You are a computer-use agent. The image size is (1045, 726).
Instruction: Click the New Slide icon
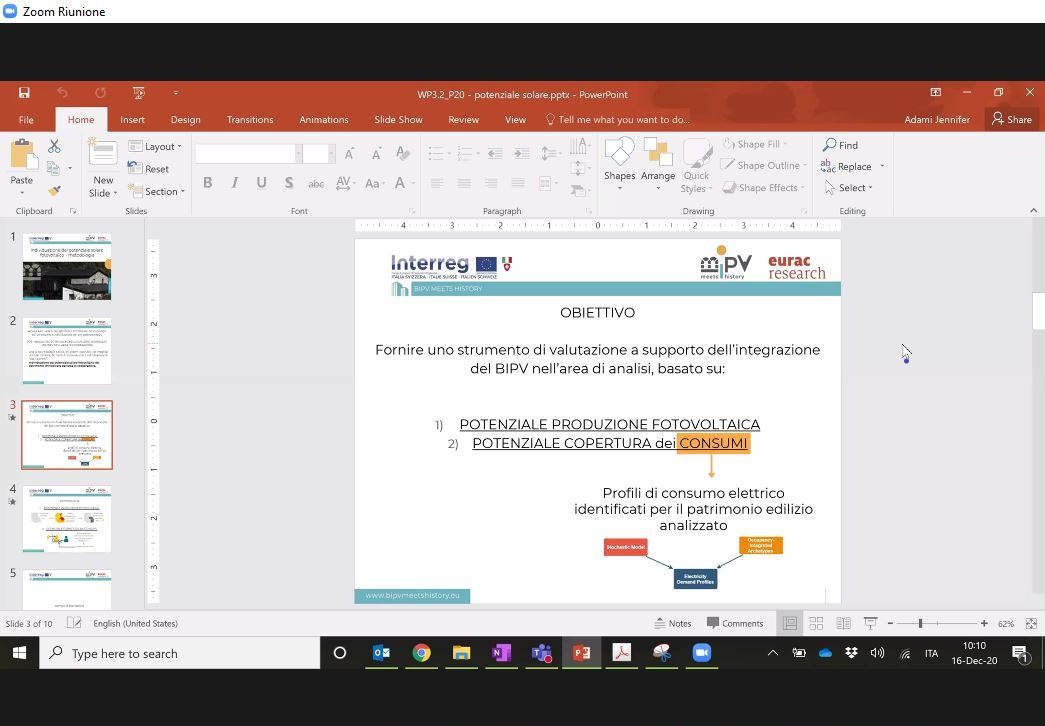(103, 152)
